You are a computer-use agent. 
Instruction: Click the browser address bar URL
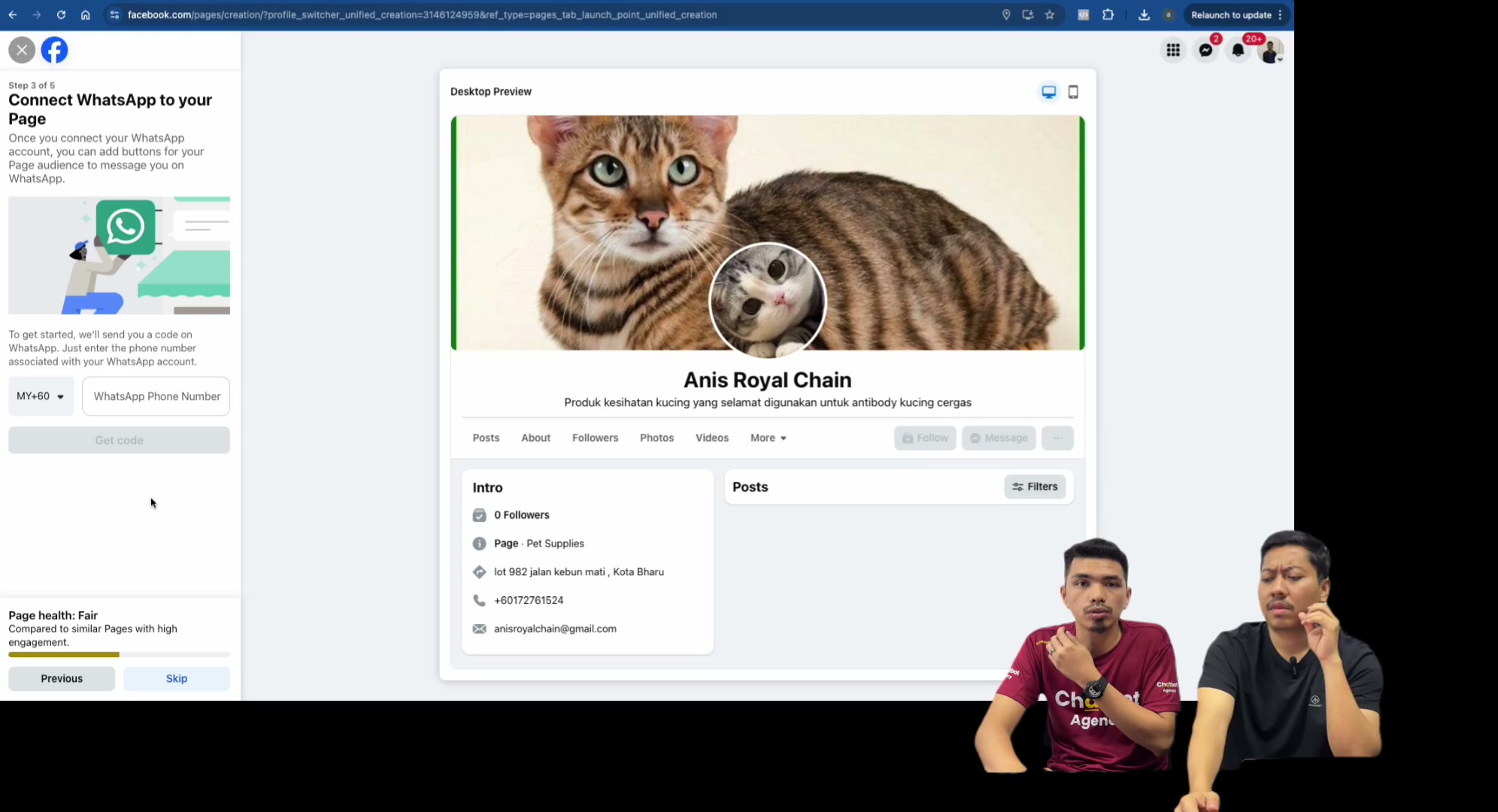pyautogui.click(x=422, y=15)
